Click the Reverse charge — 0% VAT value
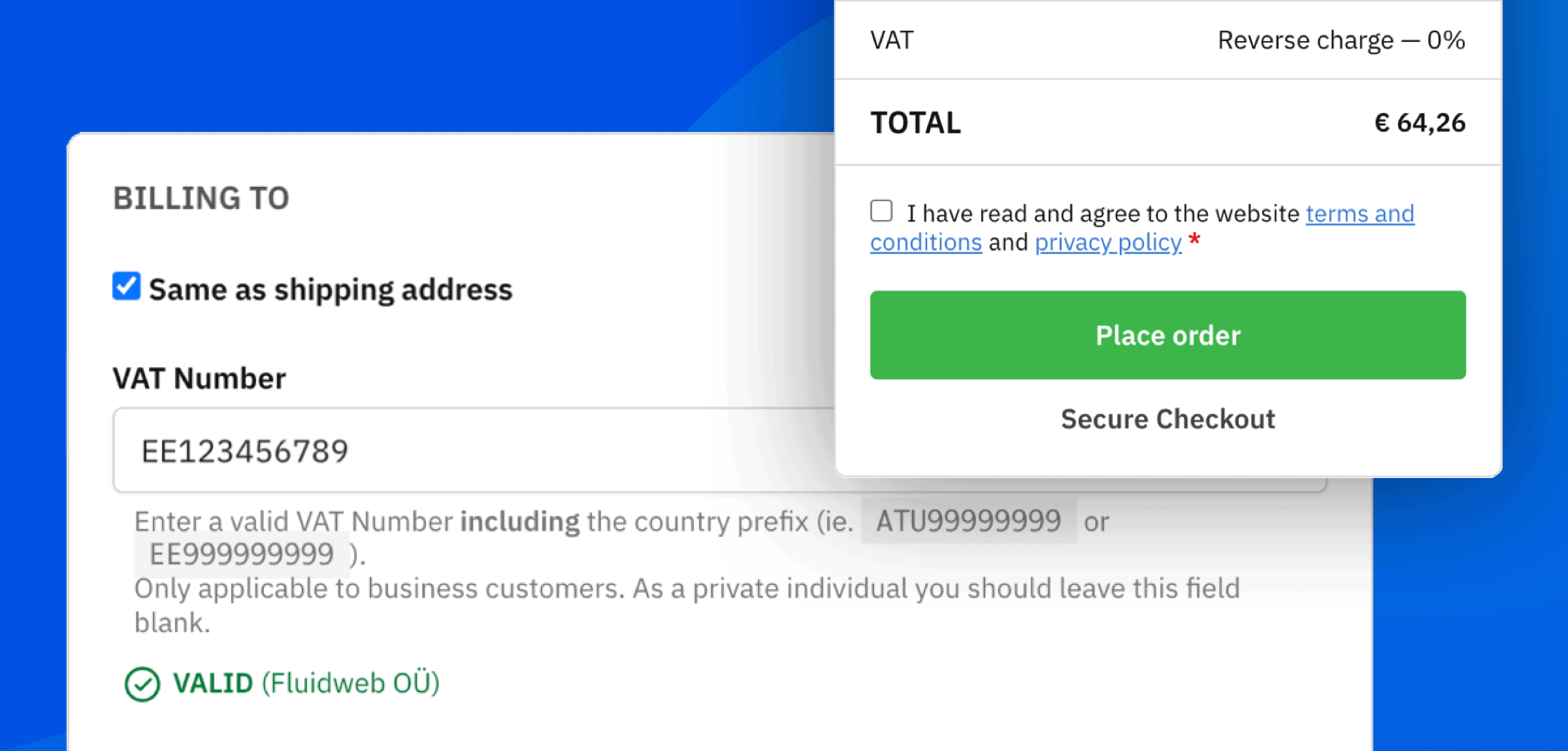 [1341, 39]
